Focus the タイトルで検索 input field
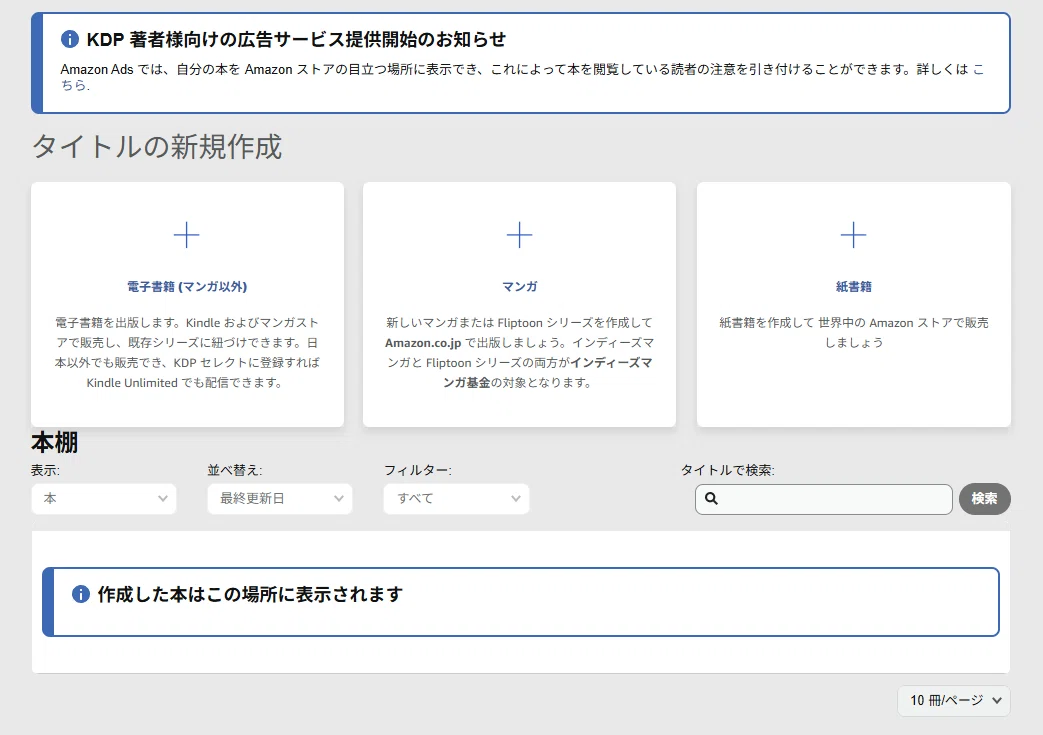Viewport: 1043px width, 735px height. coord(823,499)
